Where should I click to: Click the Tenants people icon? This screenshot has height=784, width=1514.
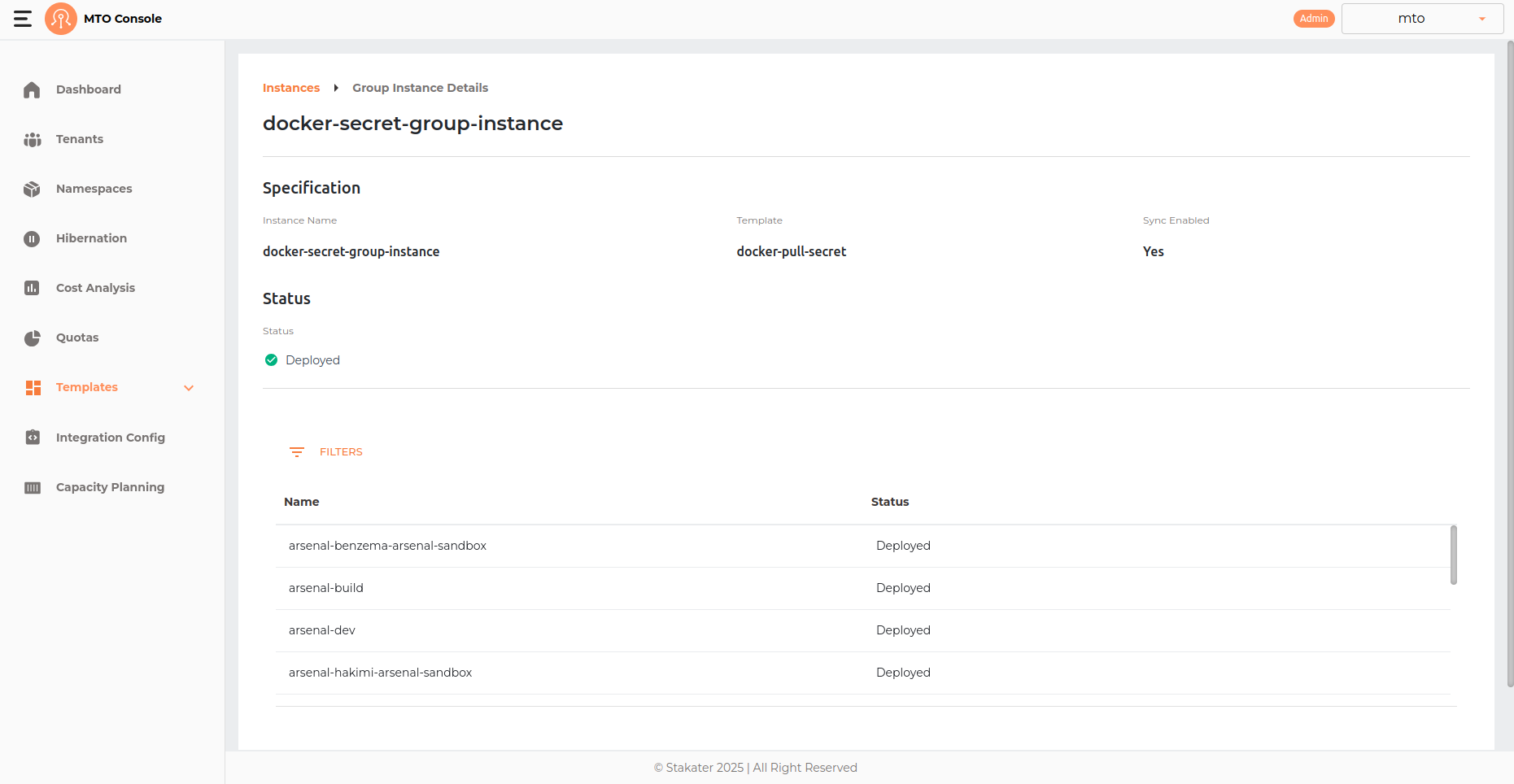click(32, 140)
